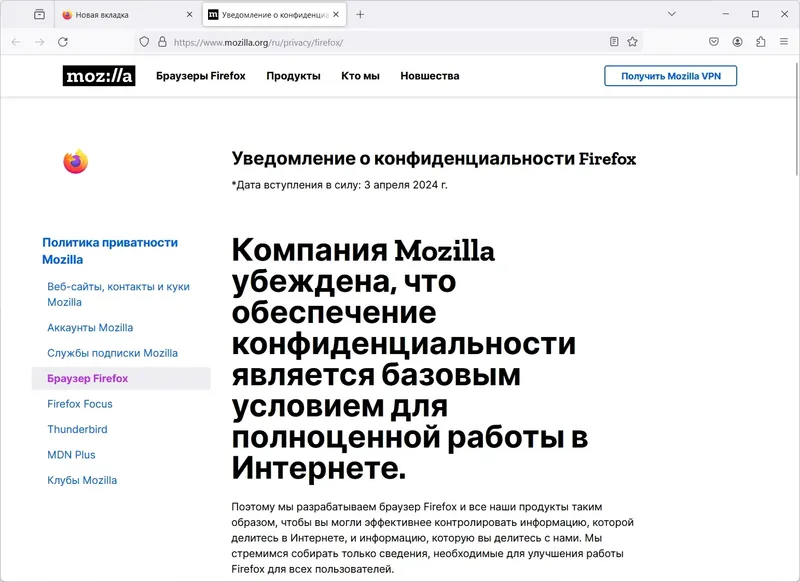The image size is (800, 582).
Task: View site security via the padlock
Action: [163, 43]
